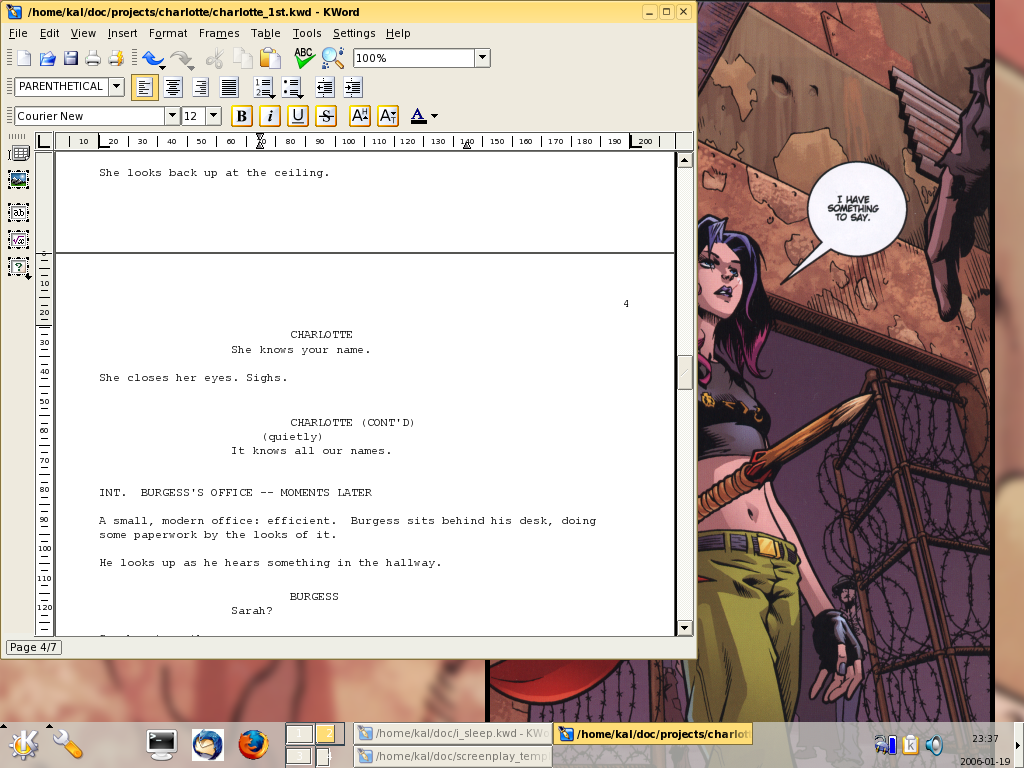Paste from the clipboard icon
The image size is (1024, 768).
pos(270,58)
